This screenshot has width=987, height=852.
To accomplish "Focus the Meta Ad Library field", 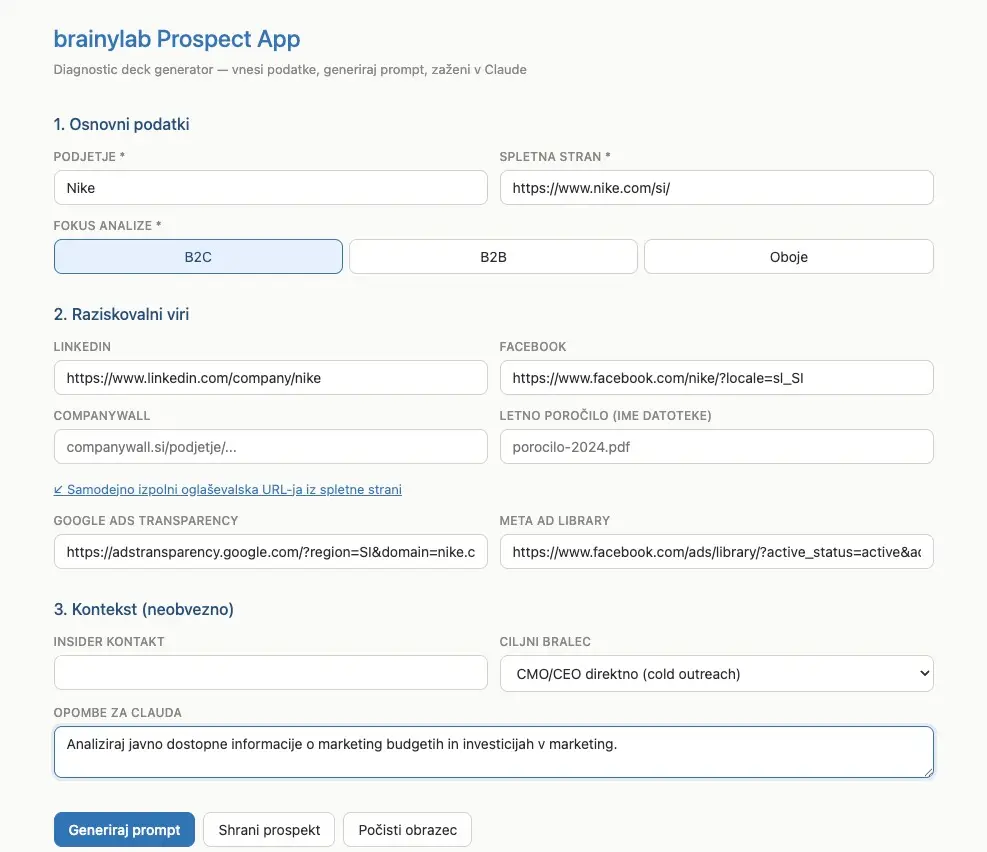I will pos(715,551).
